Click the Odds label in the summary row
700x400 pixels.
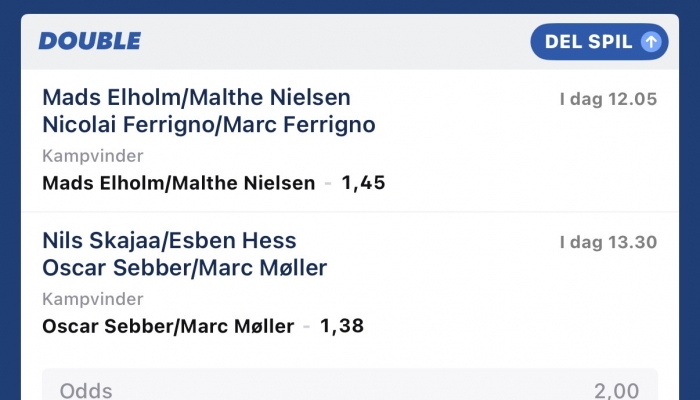(86, 391)
